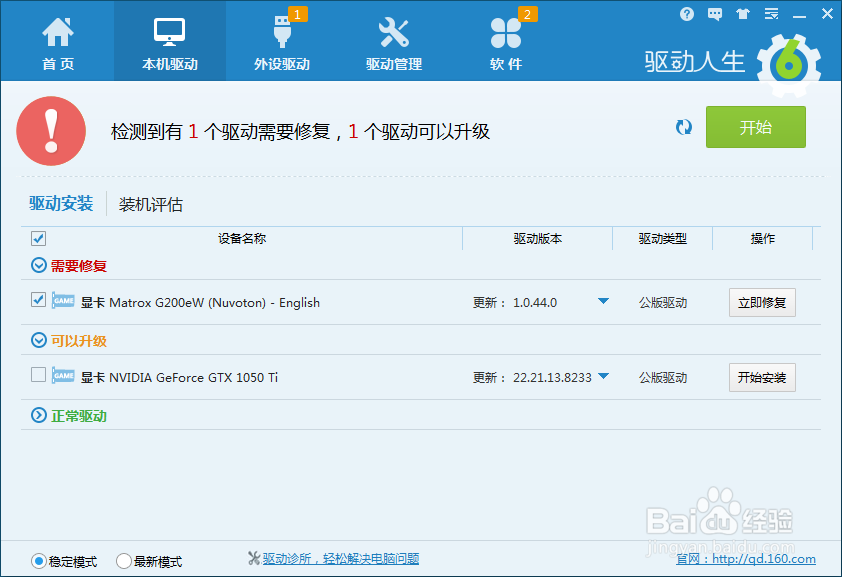Click the red warning exclamation icon

coord(51,131)
